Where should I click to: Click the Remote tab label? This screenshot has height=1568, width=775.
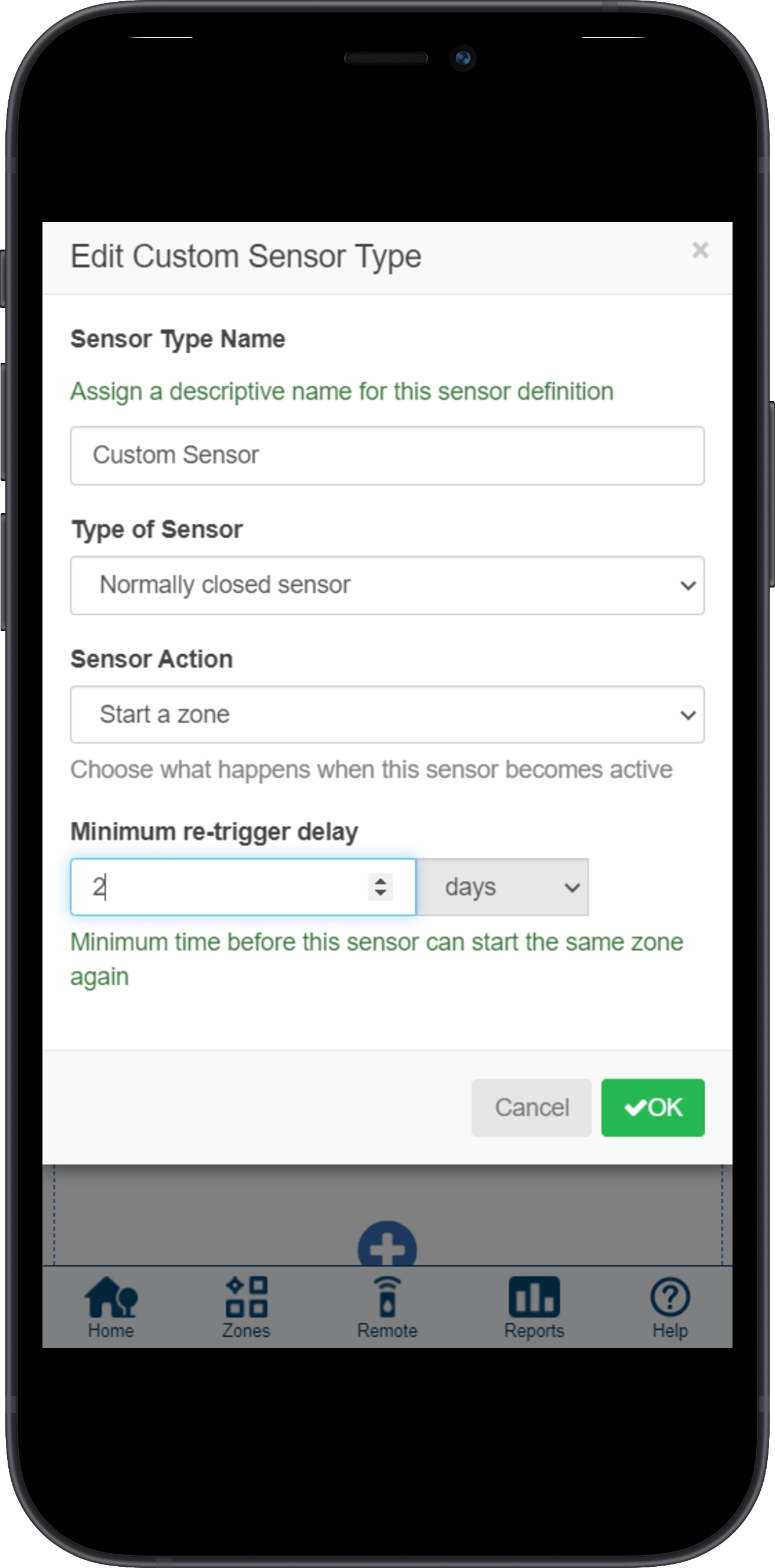point(387,1331)
